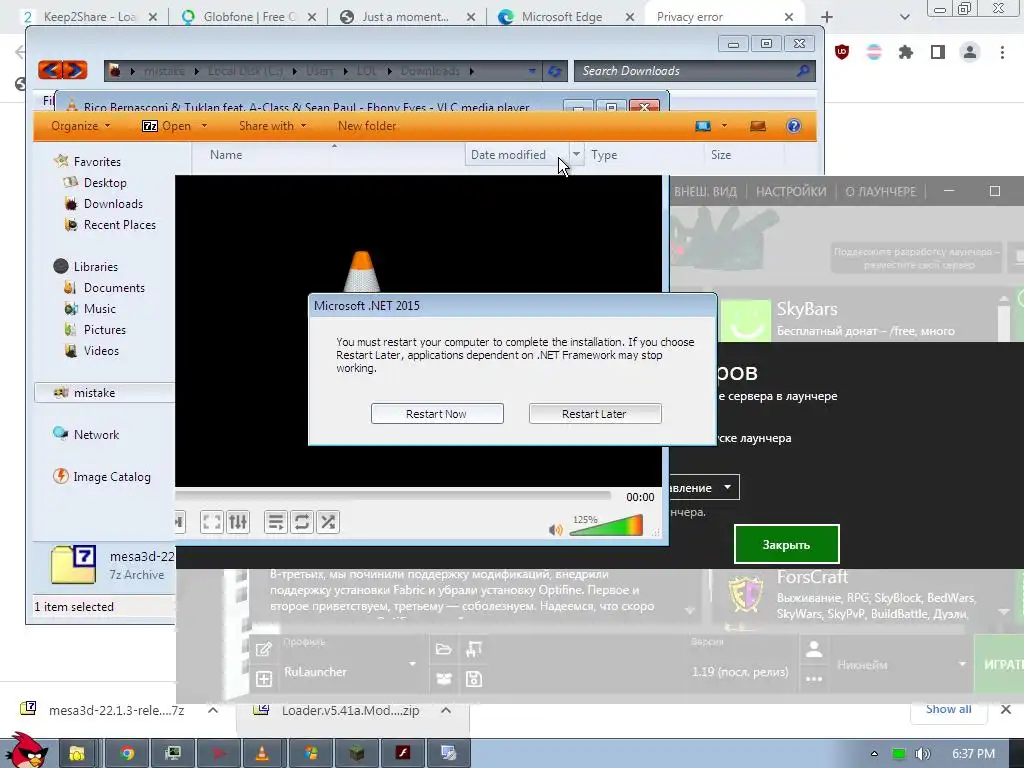Expand the Open button dropdown arrow

click(x=204, y=126)
